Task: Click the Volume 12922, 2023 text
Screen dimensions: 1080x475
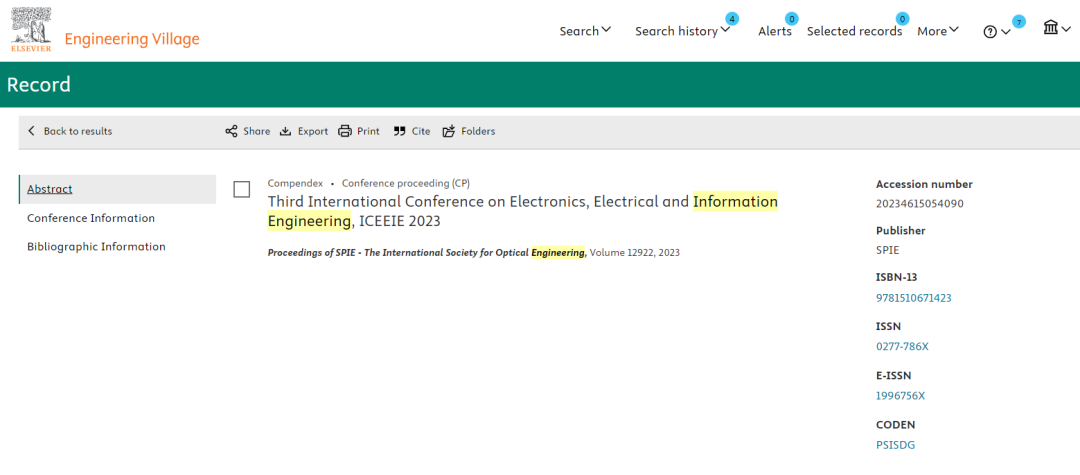Action: point(634,253)
